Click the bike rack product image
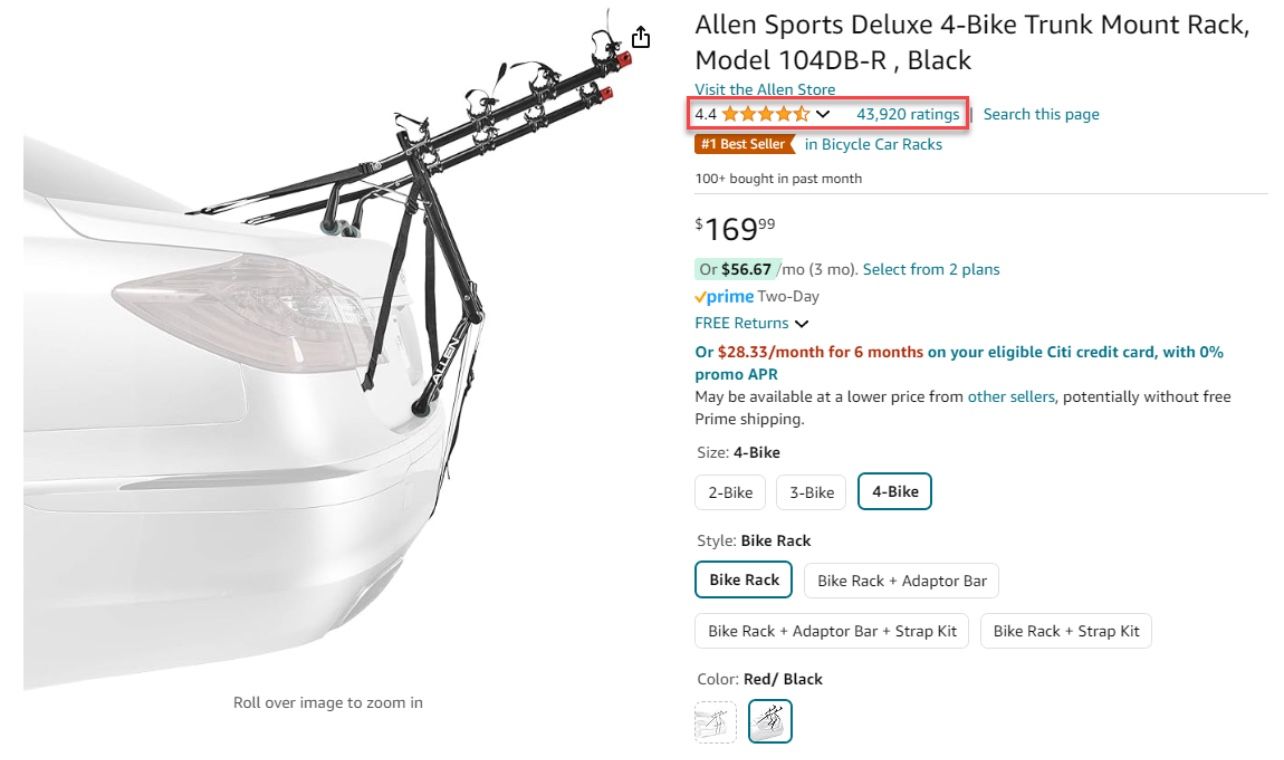This screenshot has width=1284, height=760. tap(330, 350)
